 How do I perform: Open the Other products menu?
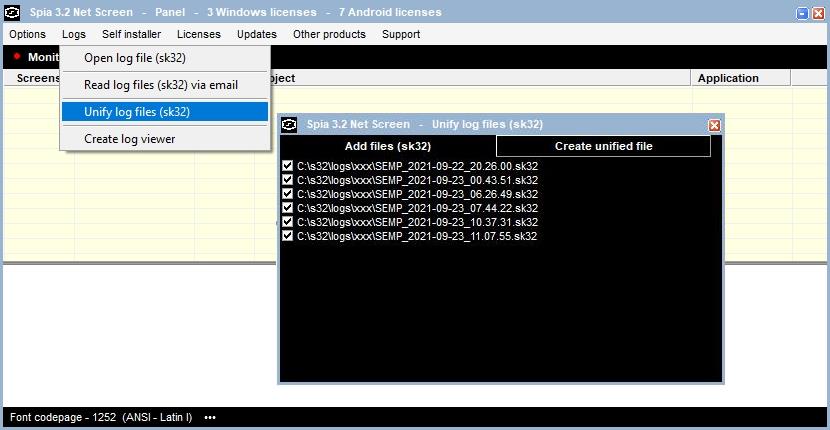(x=329, y=34)
